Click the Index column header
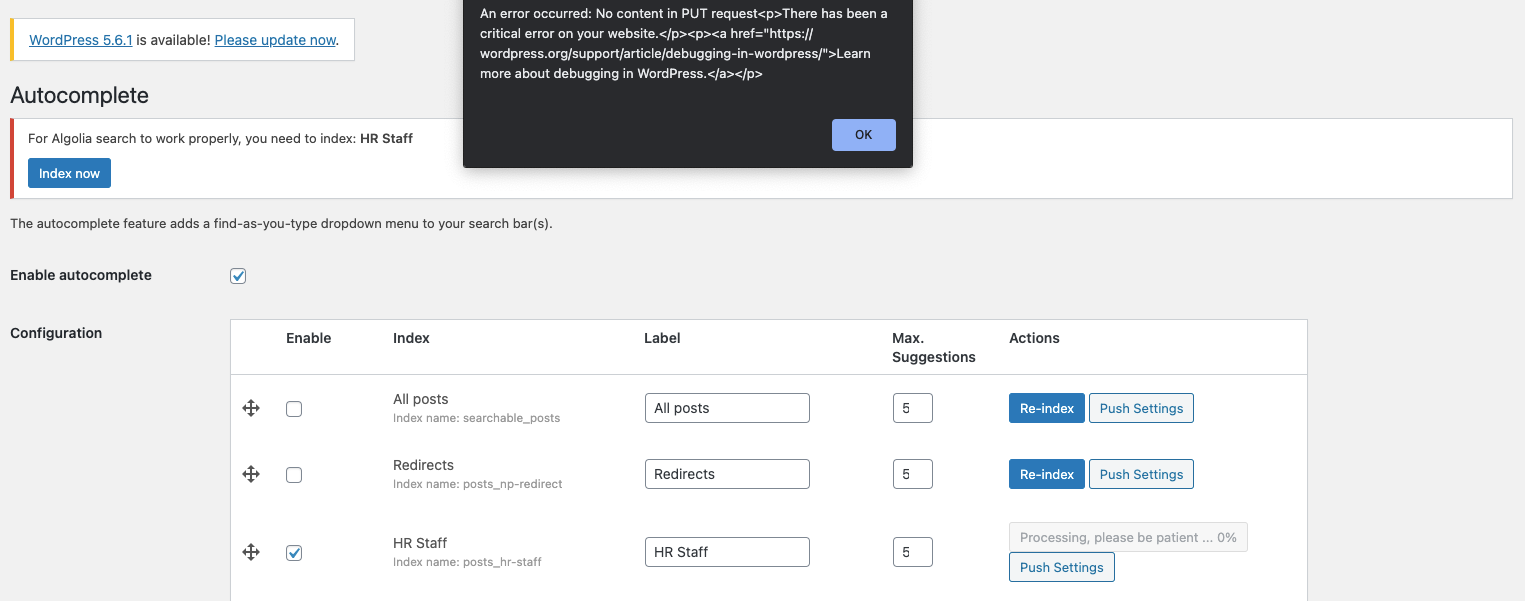This screenshot has width=1525, height=601. click(411, 338)
